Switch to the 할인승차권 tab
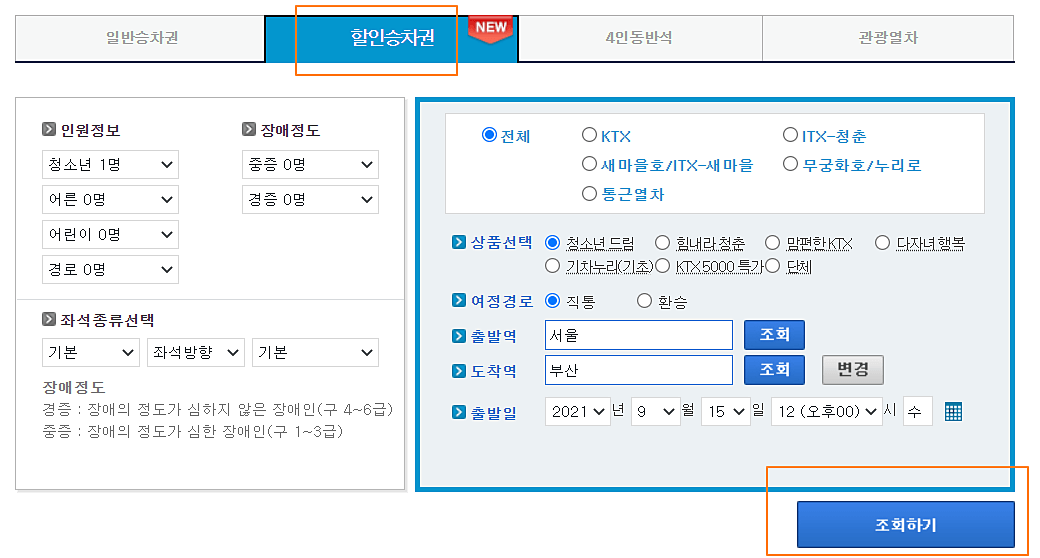 (391, 38)
